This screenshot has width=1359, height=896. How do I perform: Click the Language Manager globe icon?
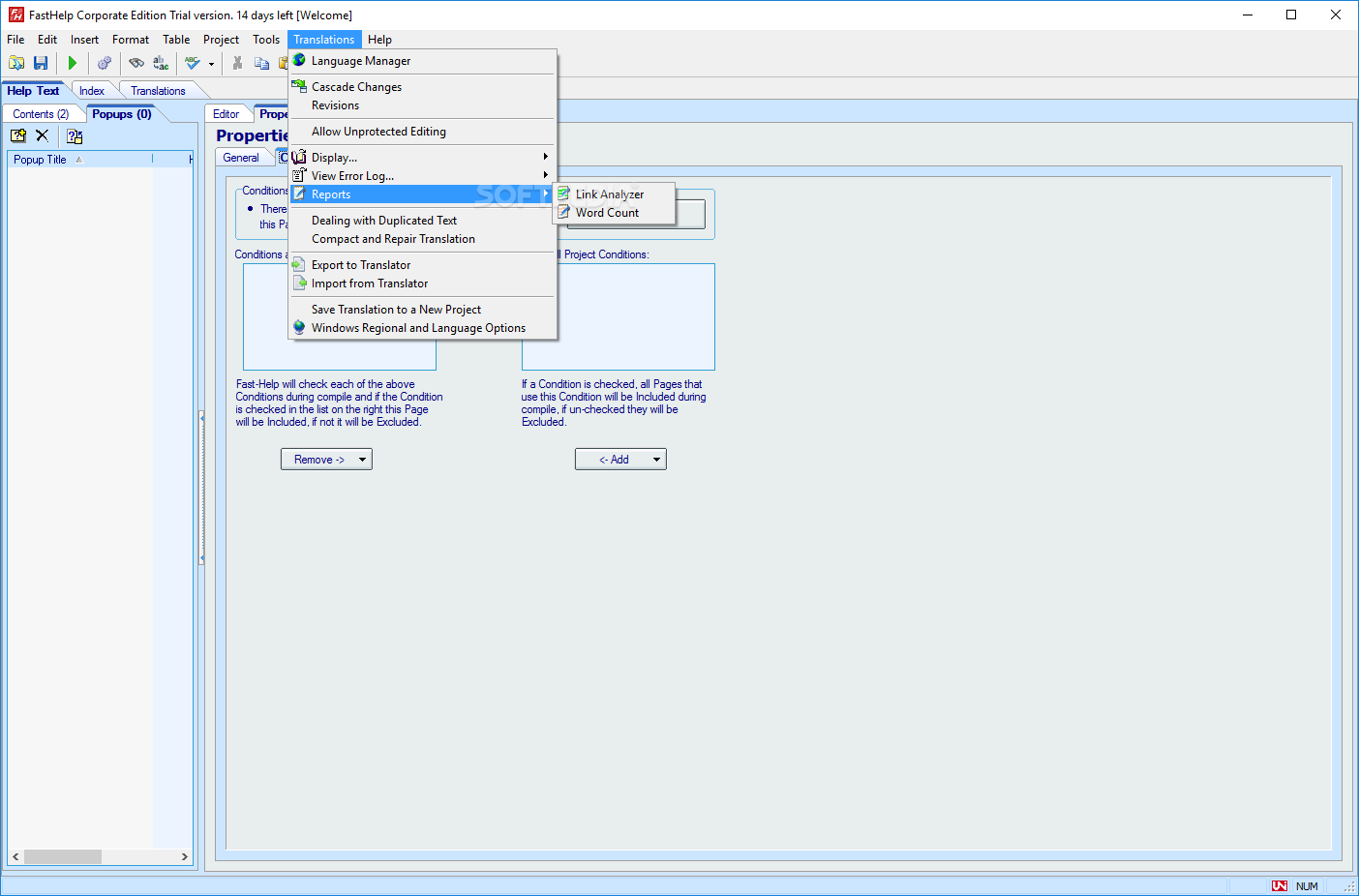(299, 60)
